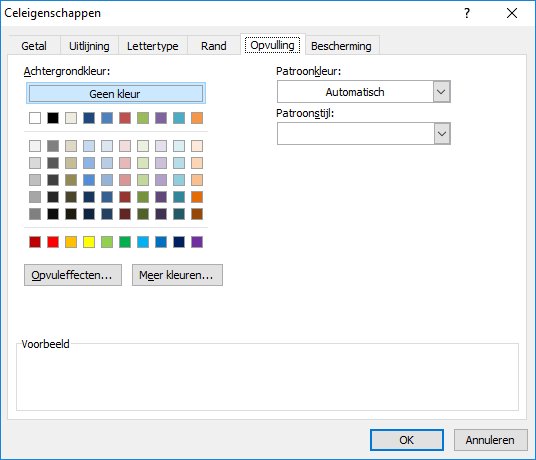The height and width of the screenshot is (460, 536).
Task: Click the Meer kleuren button
Action: pyautogui.click(x=177, y=275)
